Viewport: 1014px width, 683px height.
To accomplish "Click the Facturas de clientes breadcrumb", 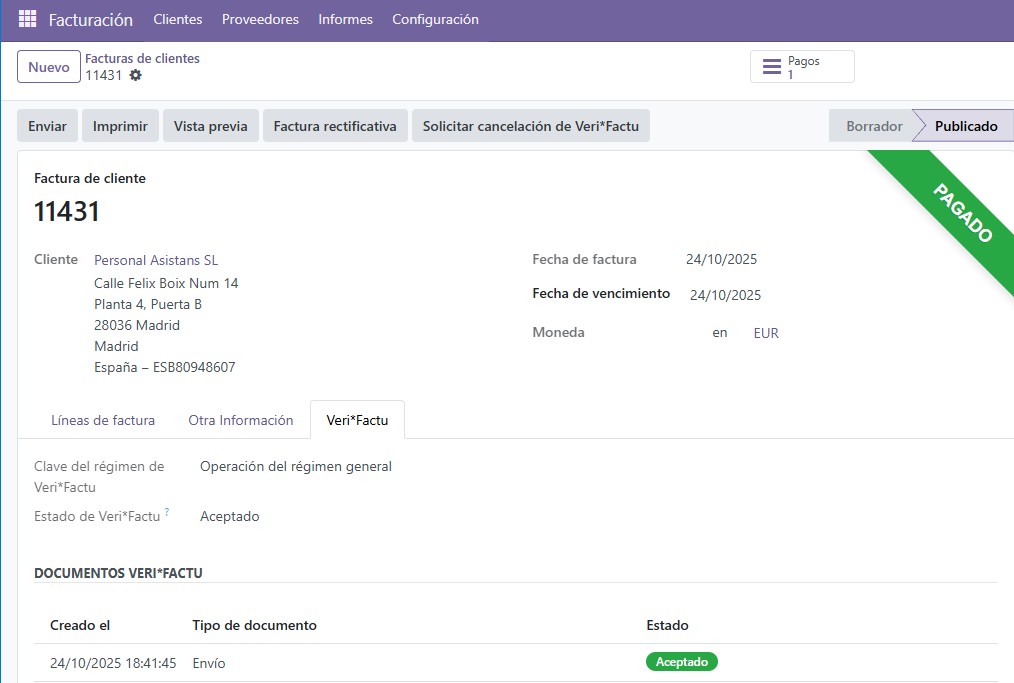I will pos(142,58).
